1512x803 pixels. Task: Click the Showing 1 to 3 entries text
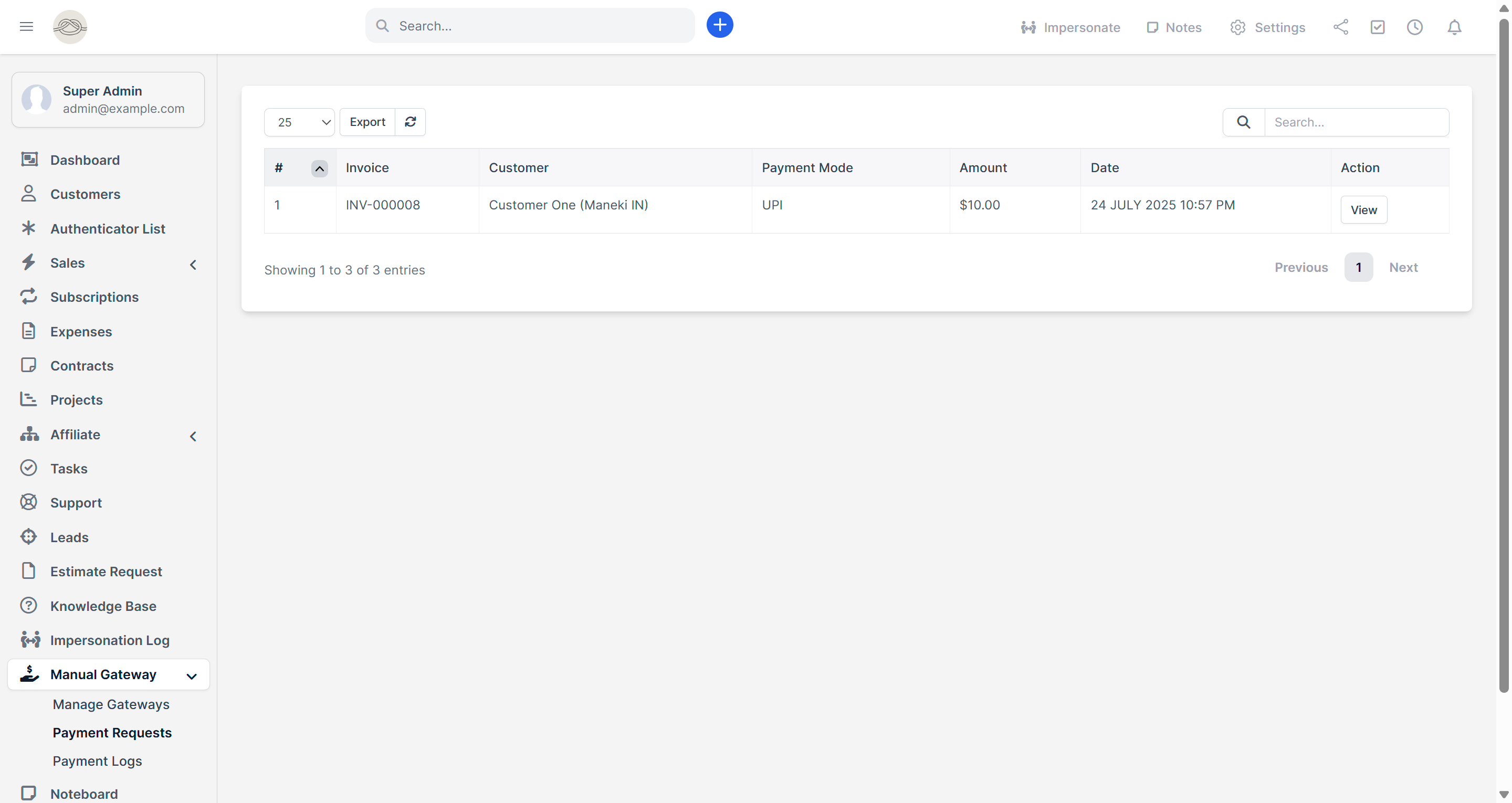point(344,270)
